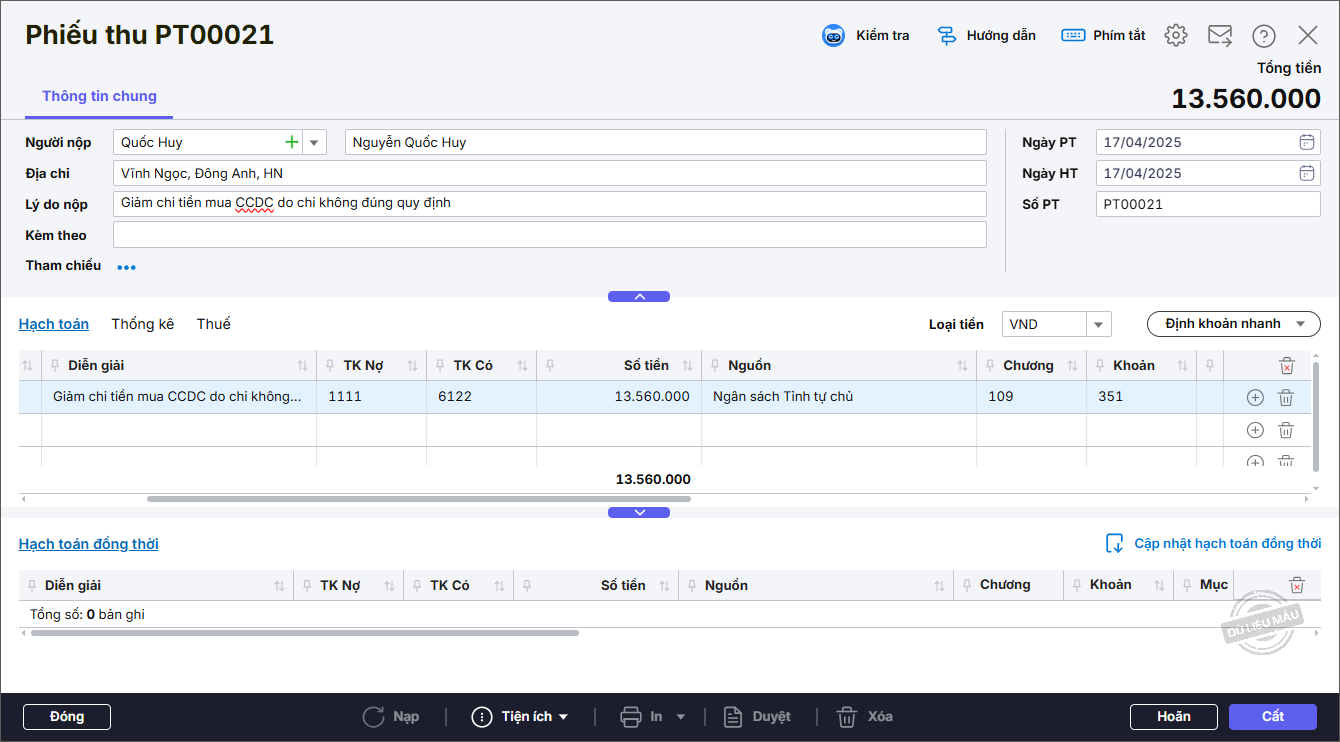The image size is (1340, 742).
Task: Click the Kèm theo input field
Action: [x=549, y=235]
